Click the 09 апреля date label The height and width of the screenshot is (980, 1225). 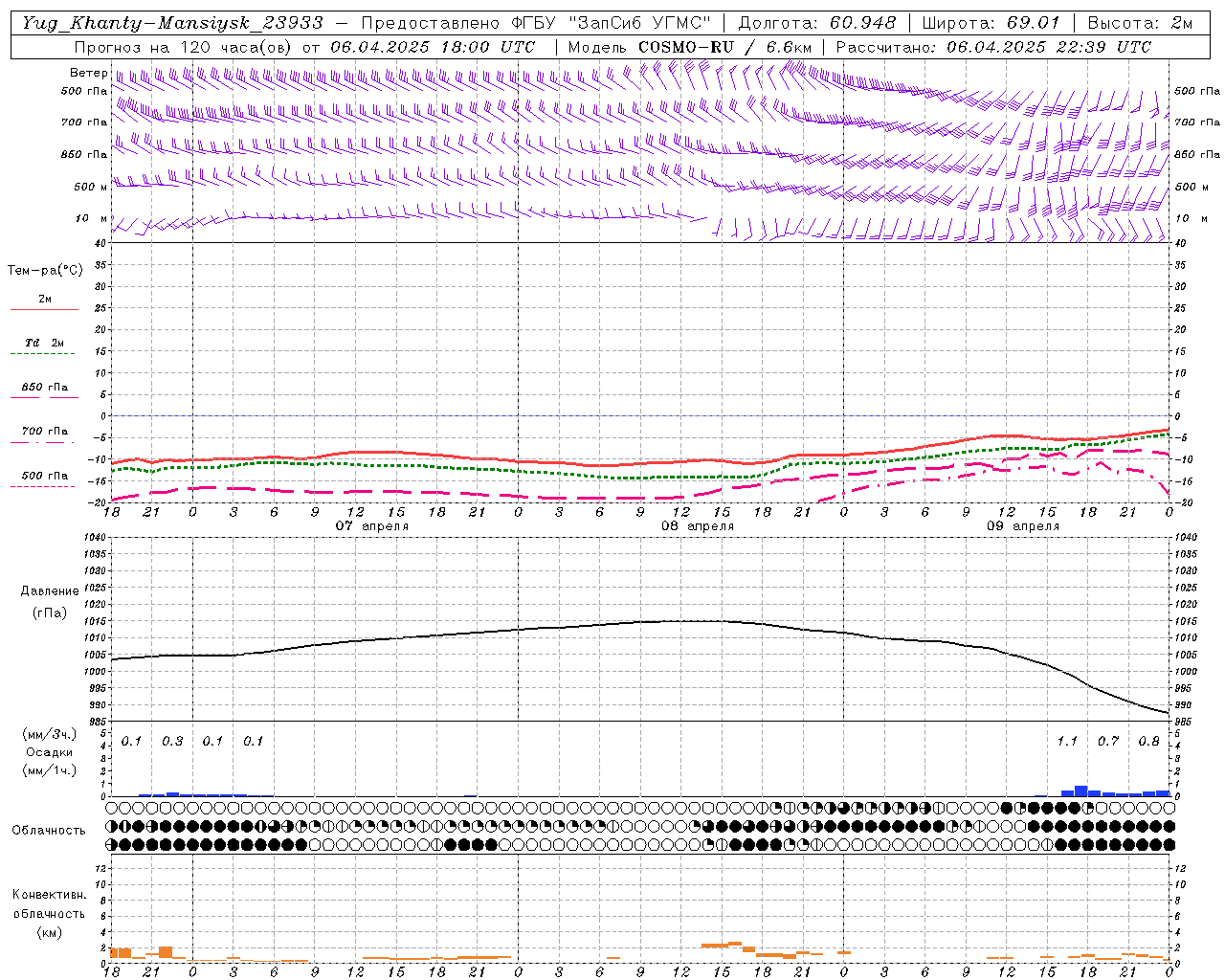click(x=1023, y=526)
